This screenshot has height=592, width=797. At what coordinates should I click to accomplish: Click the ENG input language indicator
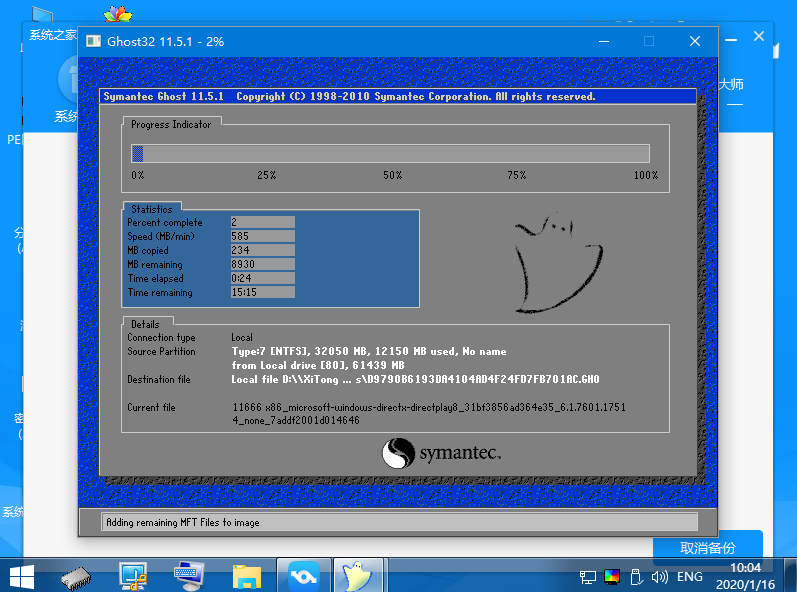pos(690,577)
